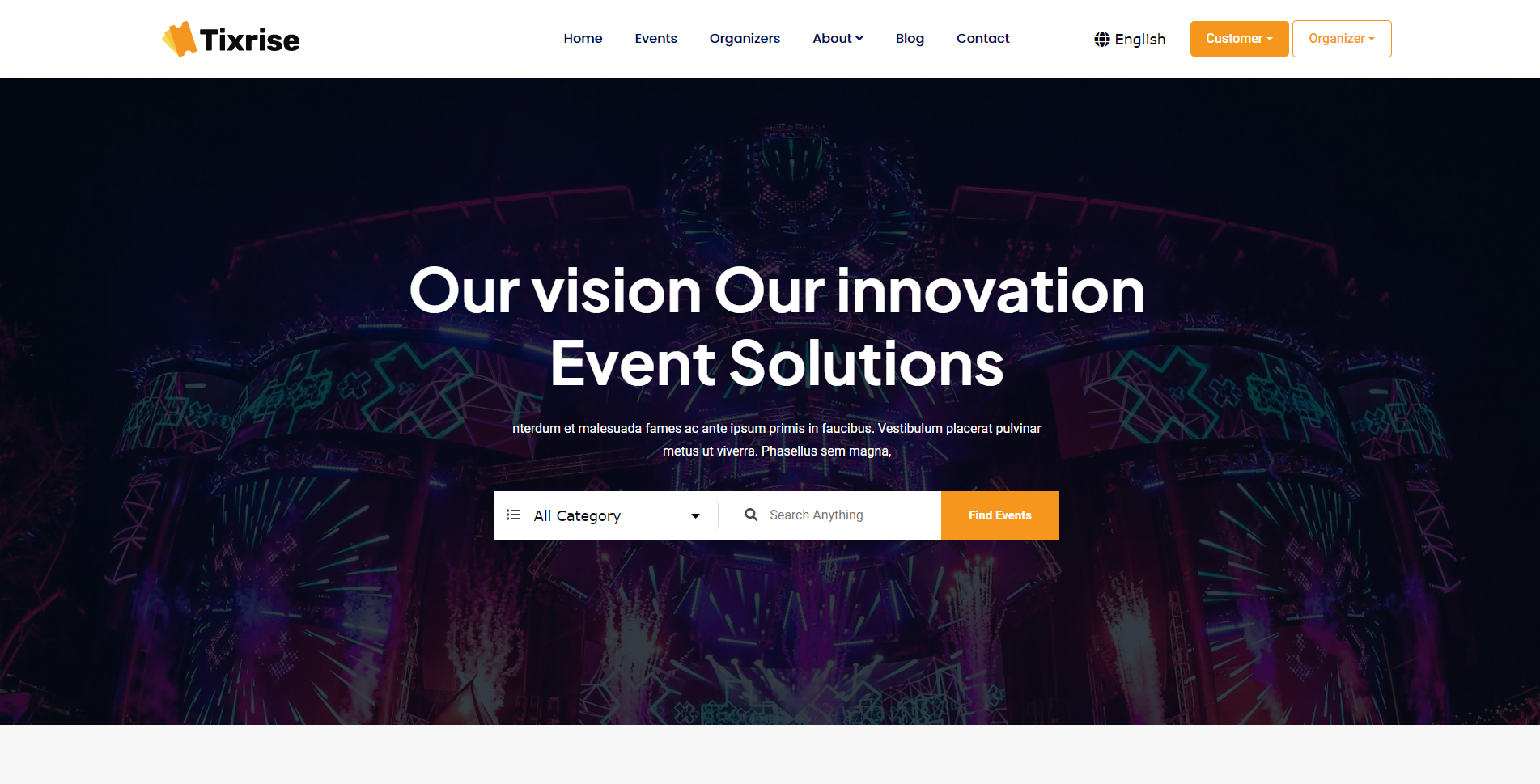
Task: Open the English language selector
Action: click(1130, 39)
